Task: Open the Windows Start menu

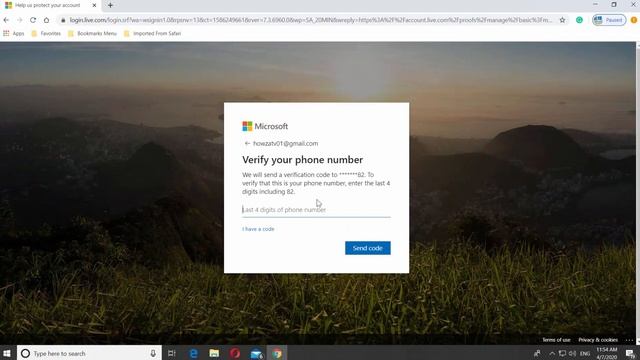Action: 7,353
